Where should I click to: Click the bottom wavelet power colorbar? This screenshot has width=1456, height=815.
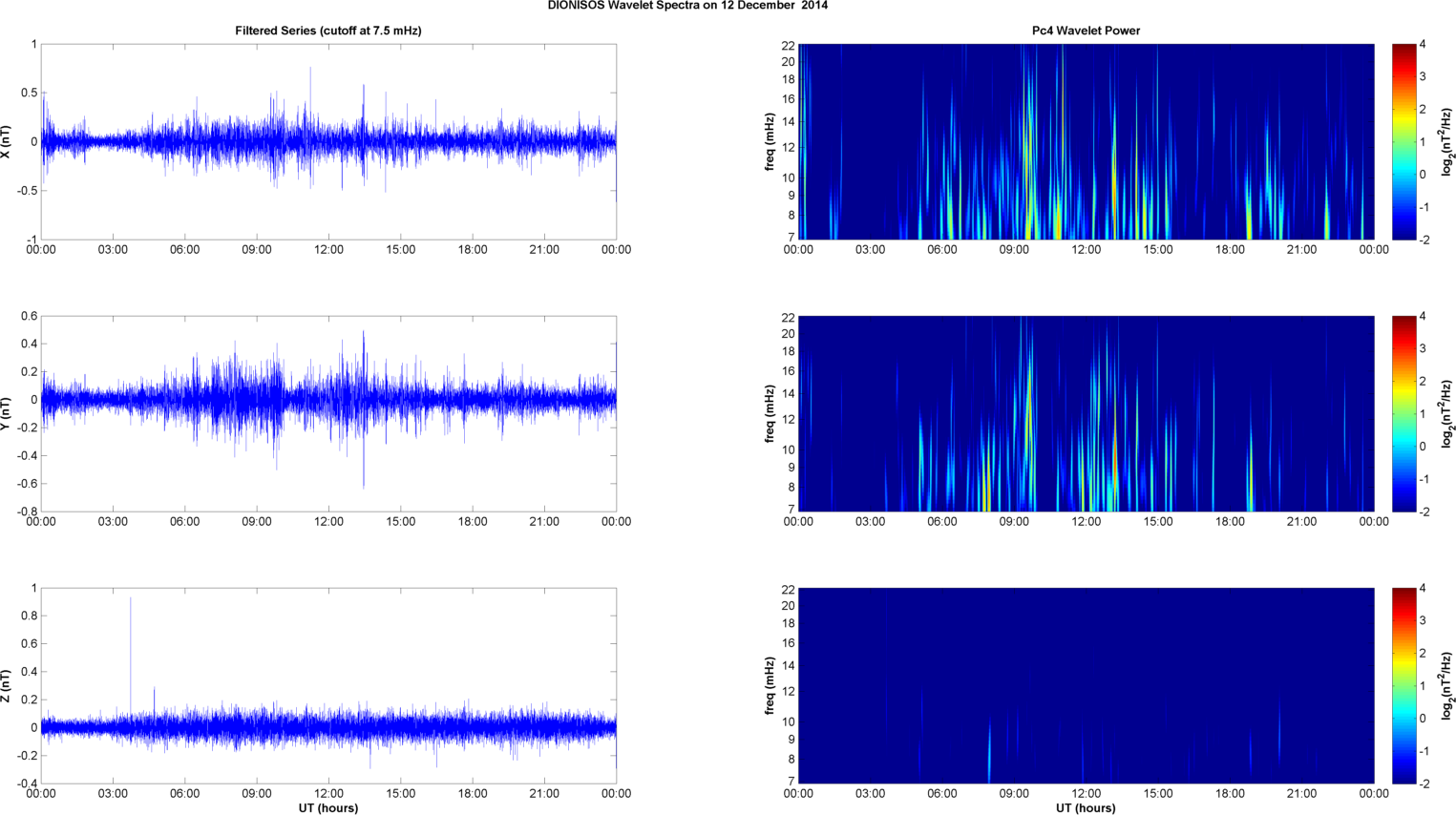(1403, 685)
